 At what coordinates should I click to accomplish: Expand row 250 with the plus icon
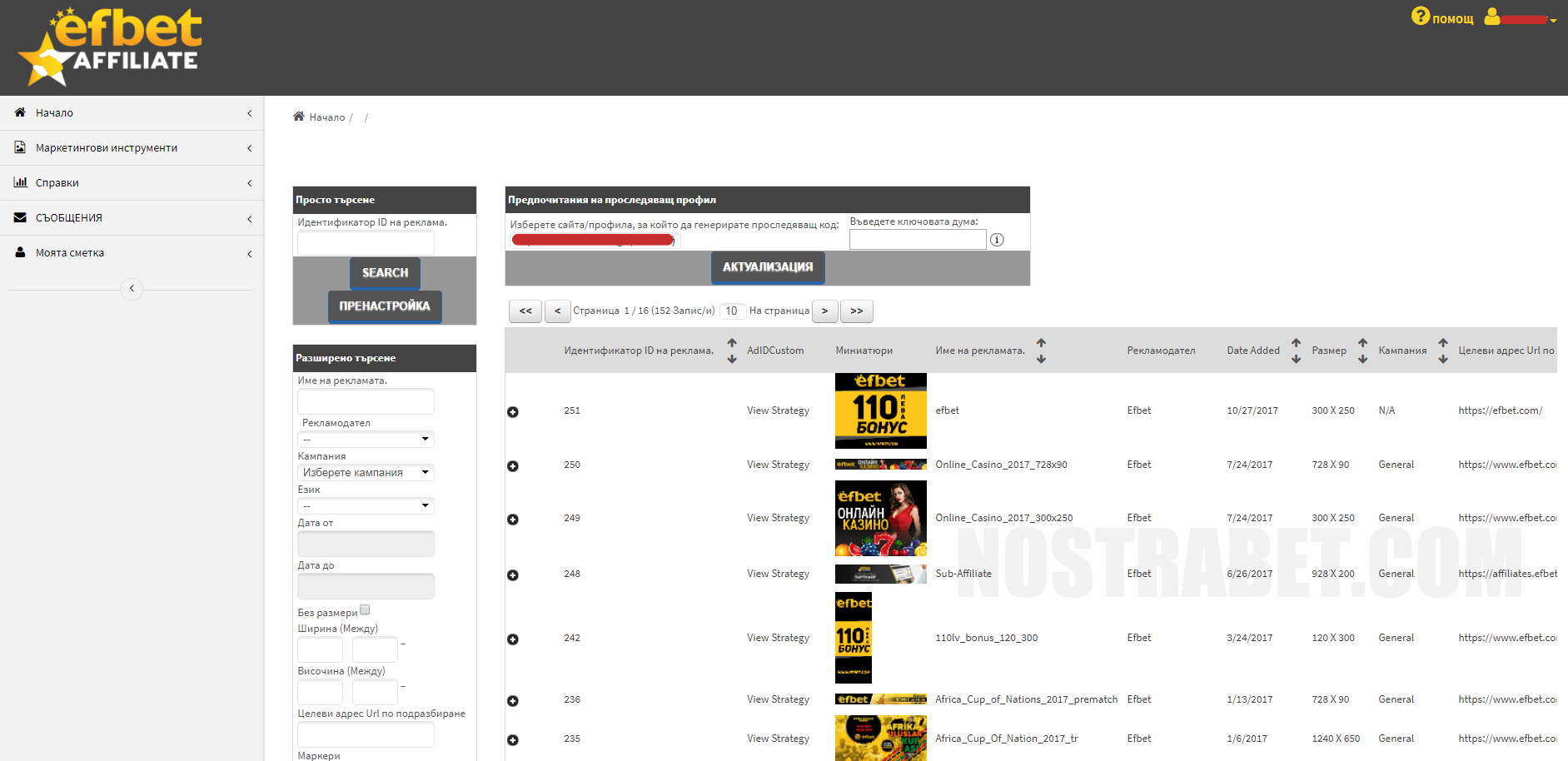coord(513,466)
